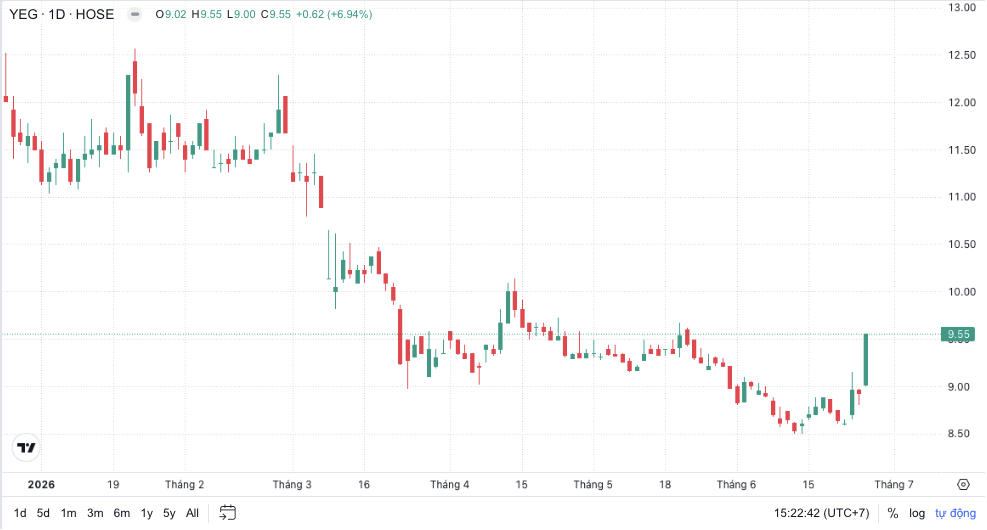This screenshot has height=530, width=987.
Task: Click the Tháng 3 time axis label
Action: [292, 484]
